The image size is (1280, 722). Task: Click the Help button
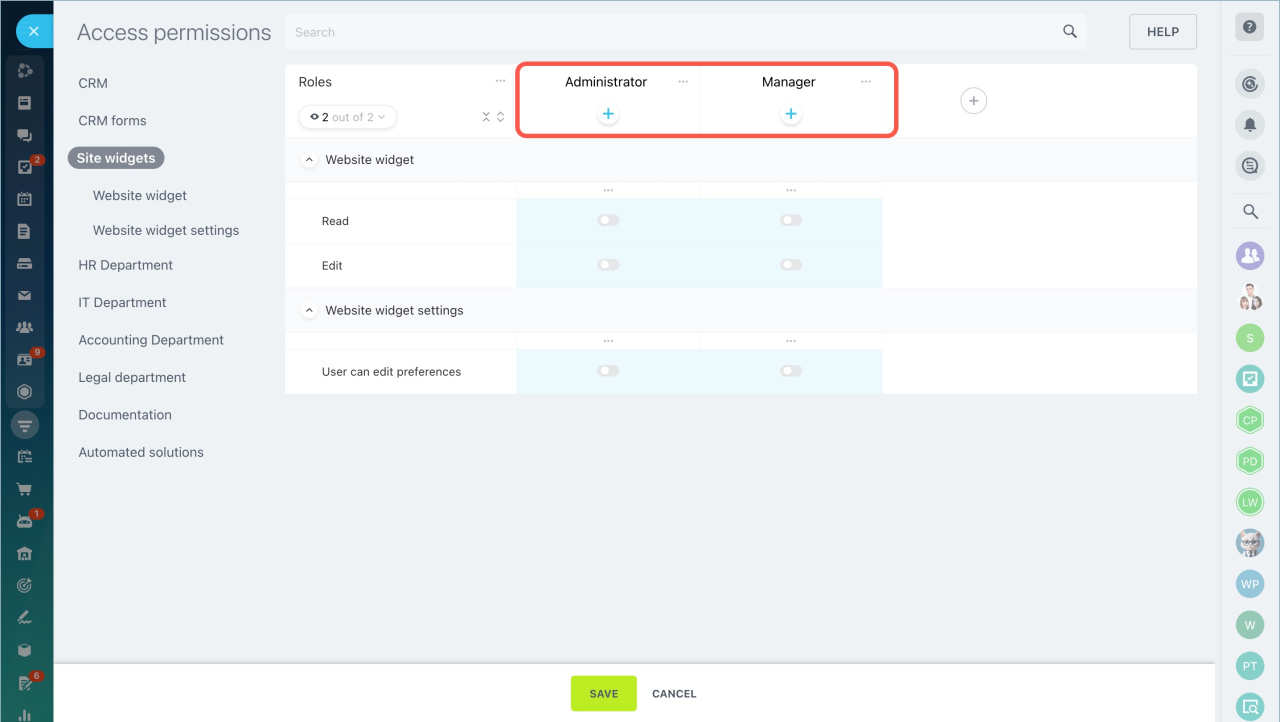coord(1162,32)
